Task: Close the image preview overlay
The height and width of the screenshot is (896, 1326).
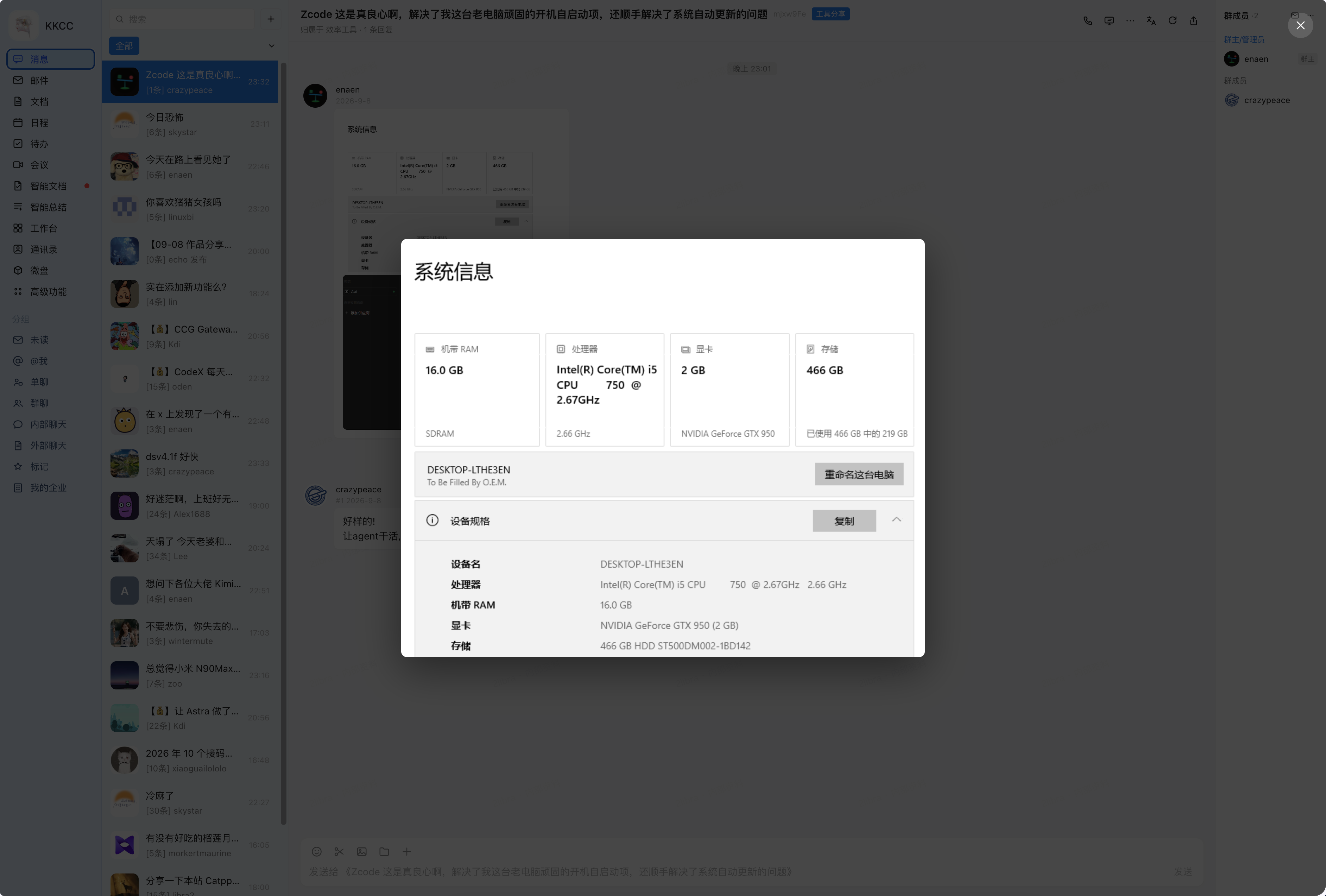Action: pos(1300,25)
